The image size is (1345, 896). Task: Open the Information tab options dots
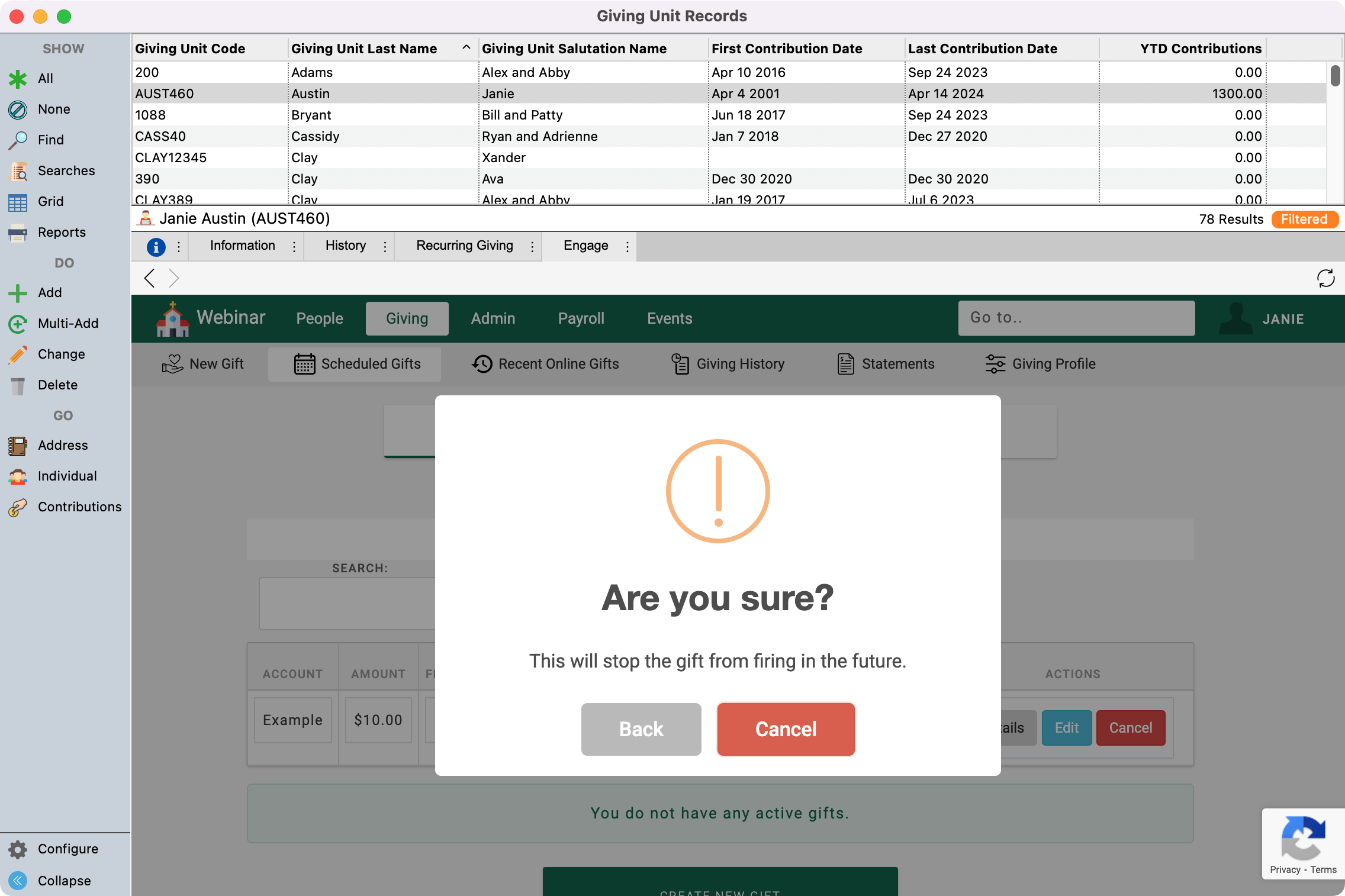[x=294, y=247]
